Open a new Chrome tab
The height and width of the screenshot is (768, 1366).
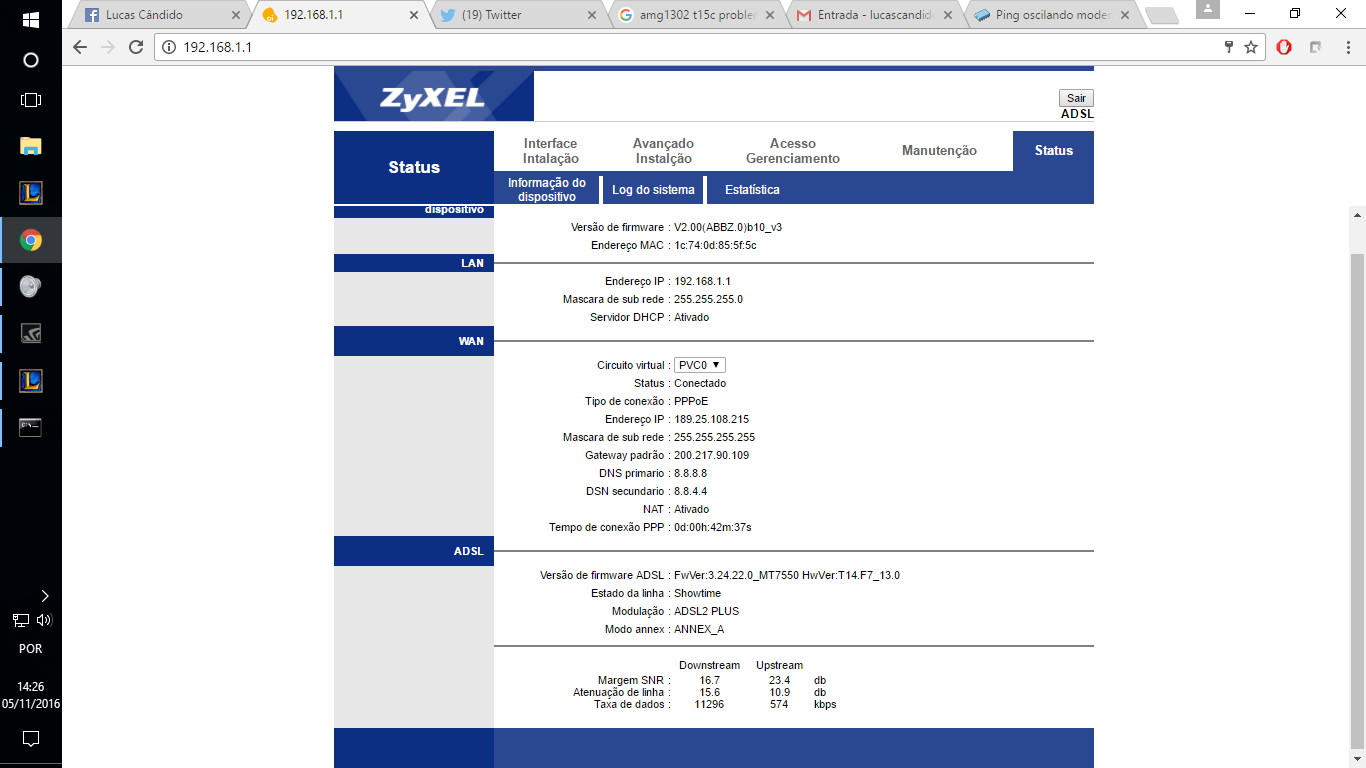point(1160,16)
